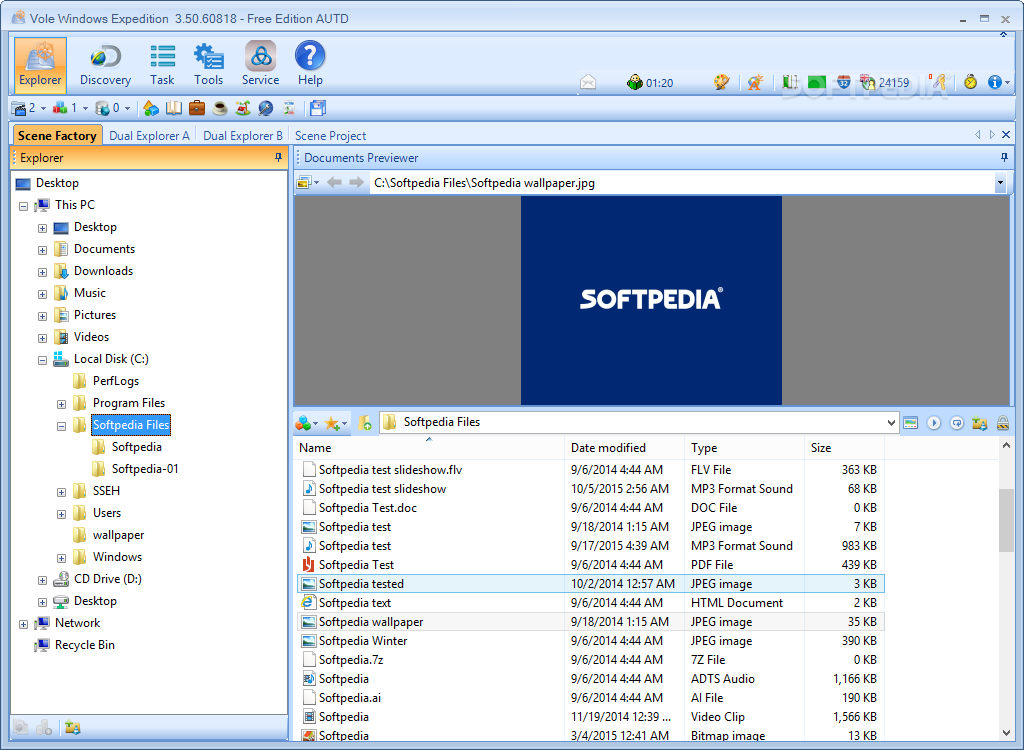The image size is (1024, 750).
Task: Open the favorites star dropdown
Action: (x=344, y=423)
